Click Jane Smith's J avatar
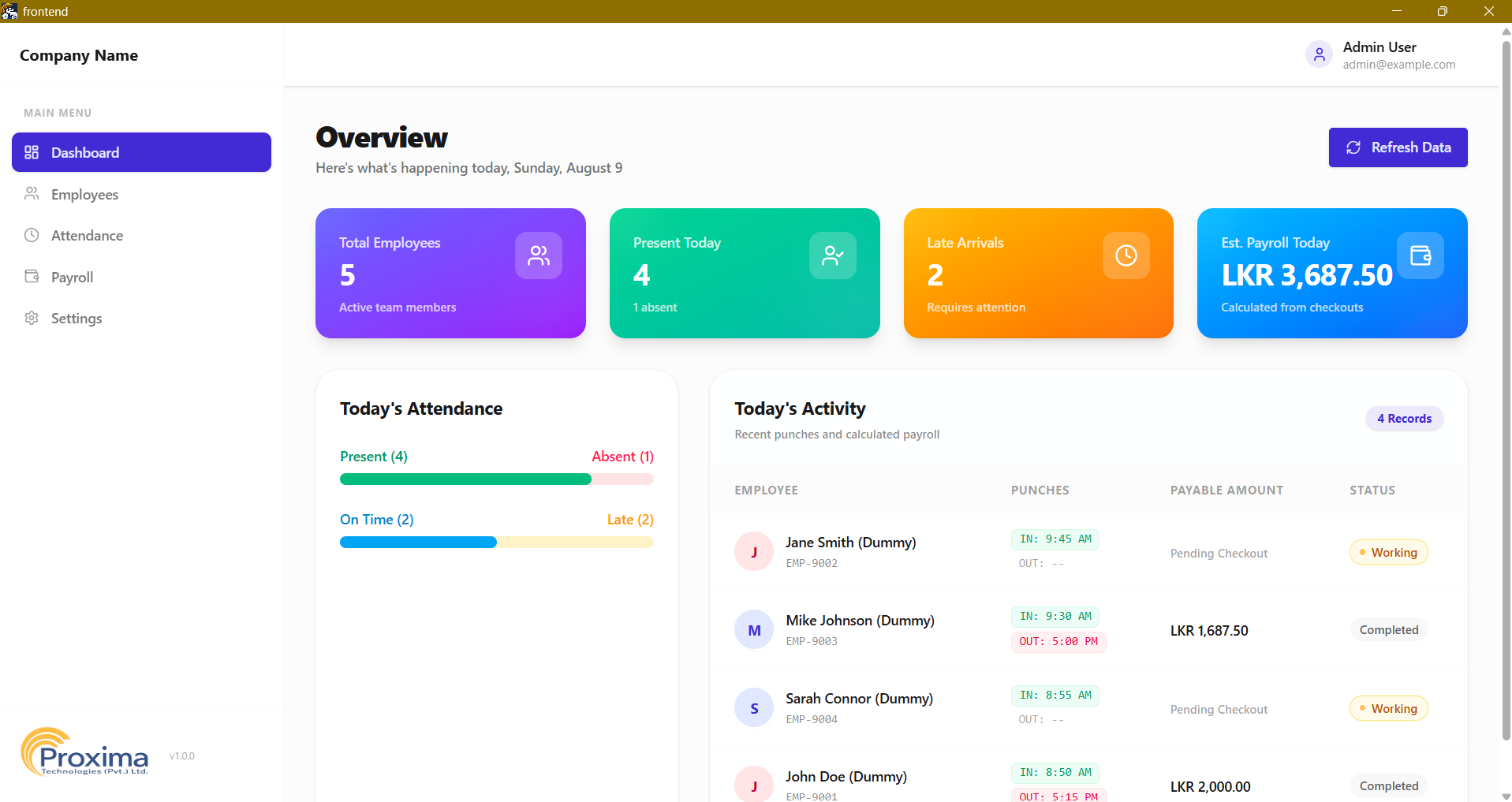Screen dimensions: 1512x802 [754, 551]
